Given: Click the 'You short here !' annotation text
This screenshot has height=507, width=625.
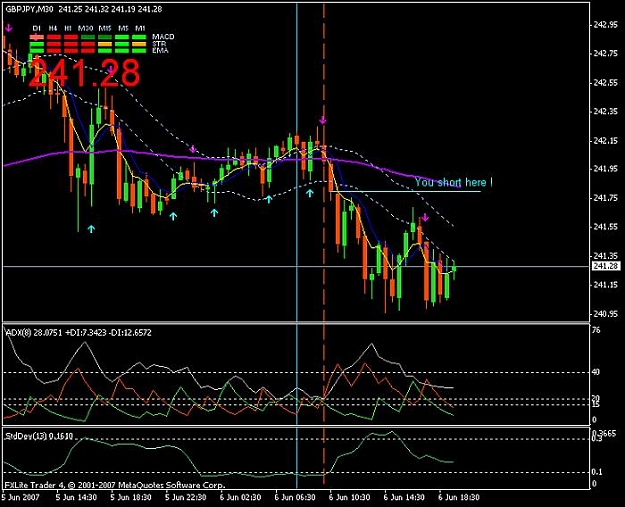Looking at the screenshot, I should click(454, 182).
